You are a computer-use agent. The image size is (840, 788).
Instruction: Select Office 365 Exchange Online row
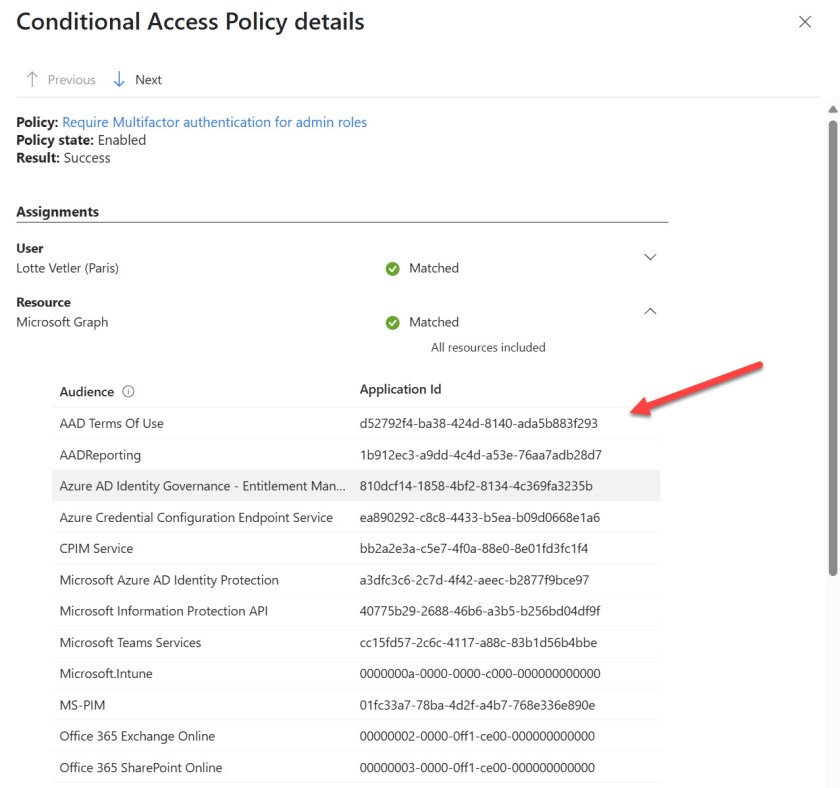(x=356, y=736)
